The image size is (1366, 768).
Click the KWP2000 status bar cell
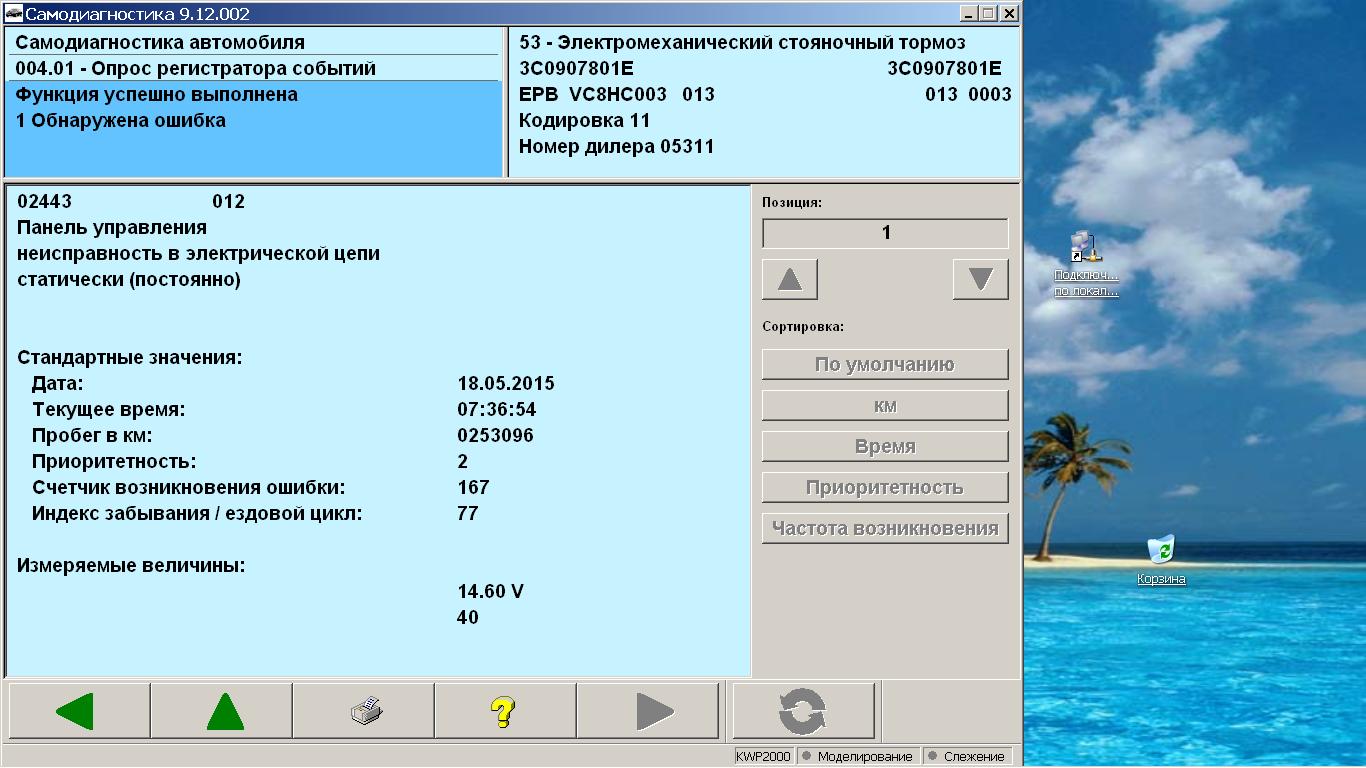[763, 756]
